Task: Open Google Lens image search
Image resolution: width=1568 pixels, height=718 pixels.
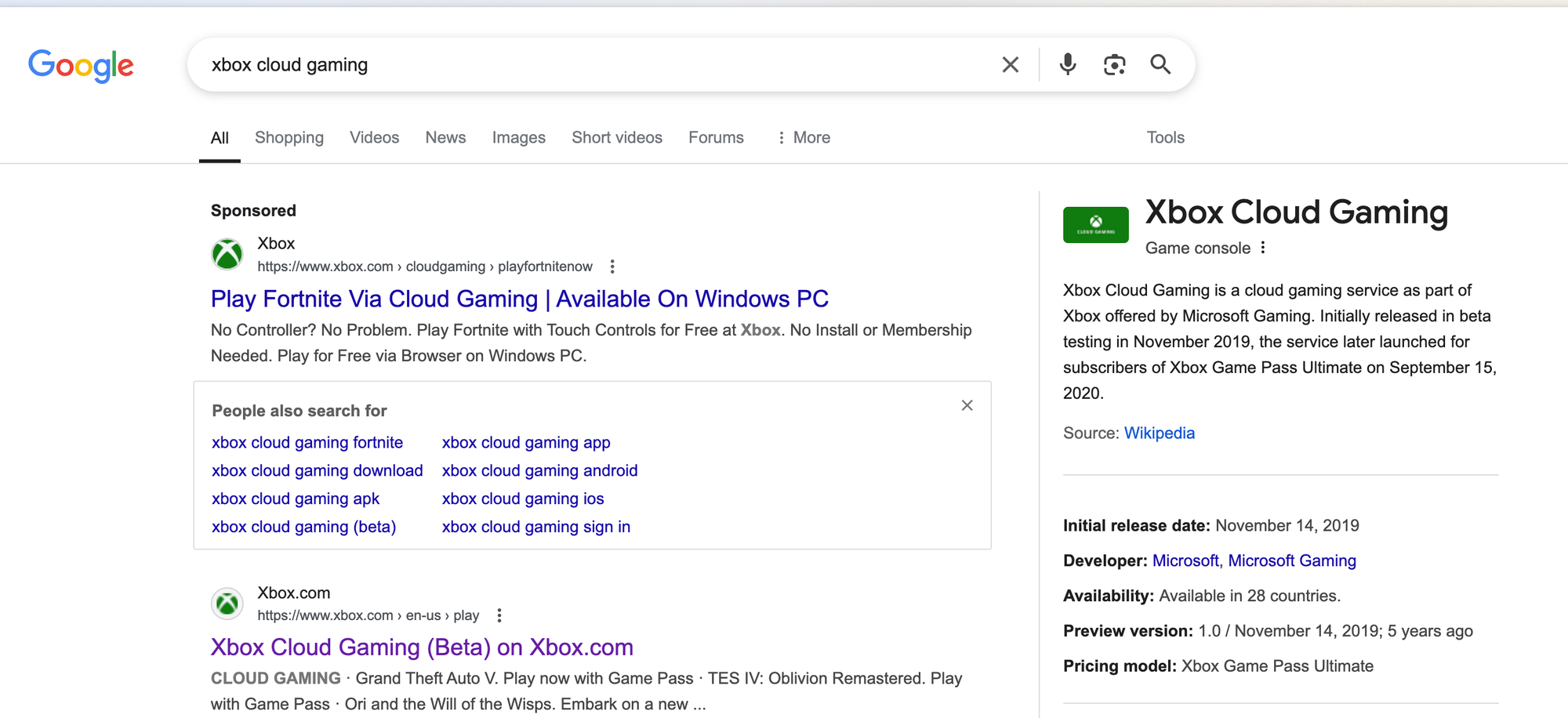Action: (1113, 64)
